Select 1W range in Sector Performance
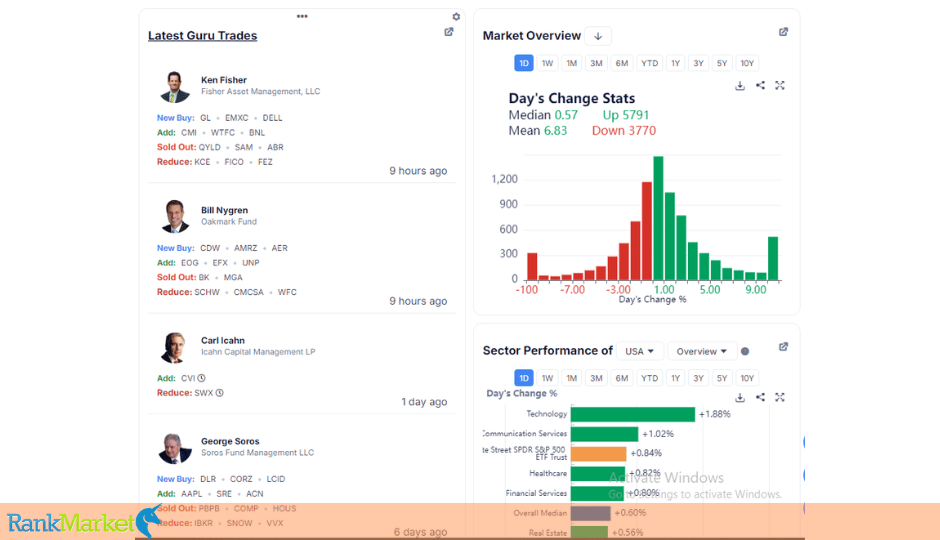Viewport: 940px width, 540px height. coord(547,378)
